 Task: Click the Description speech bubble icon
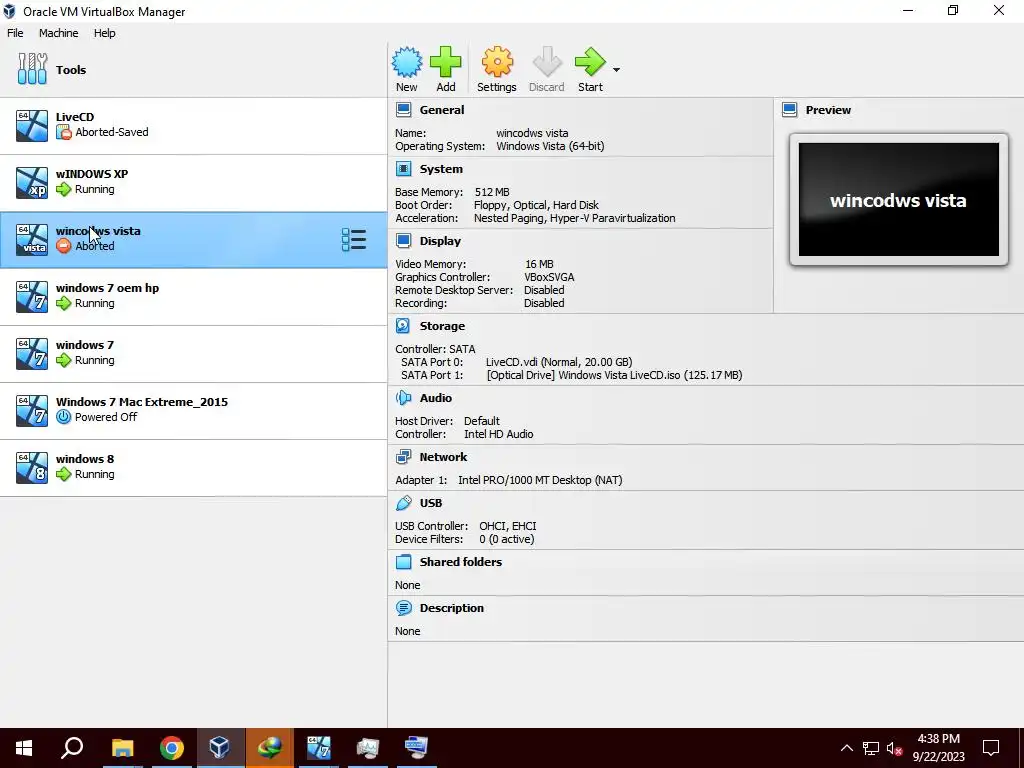[404, 607]
